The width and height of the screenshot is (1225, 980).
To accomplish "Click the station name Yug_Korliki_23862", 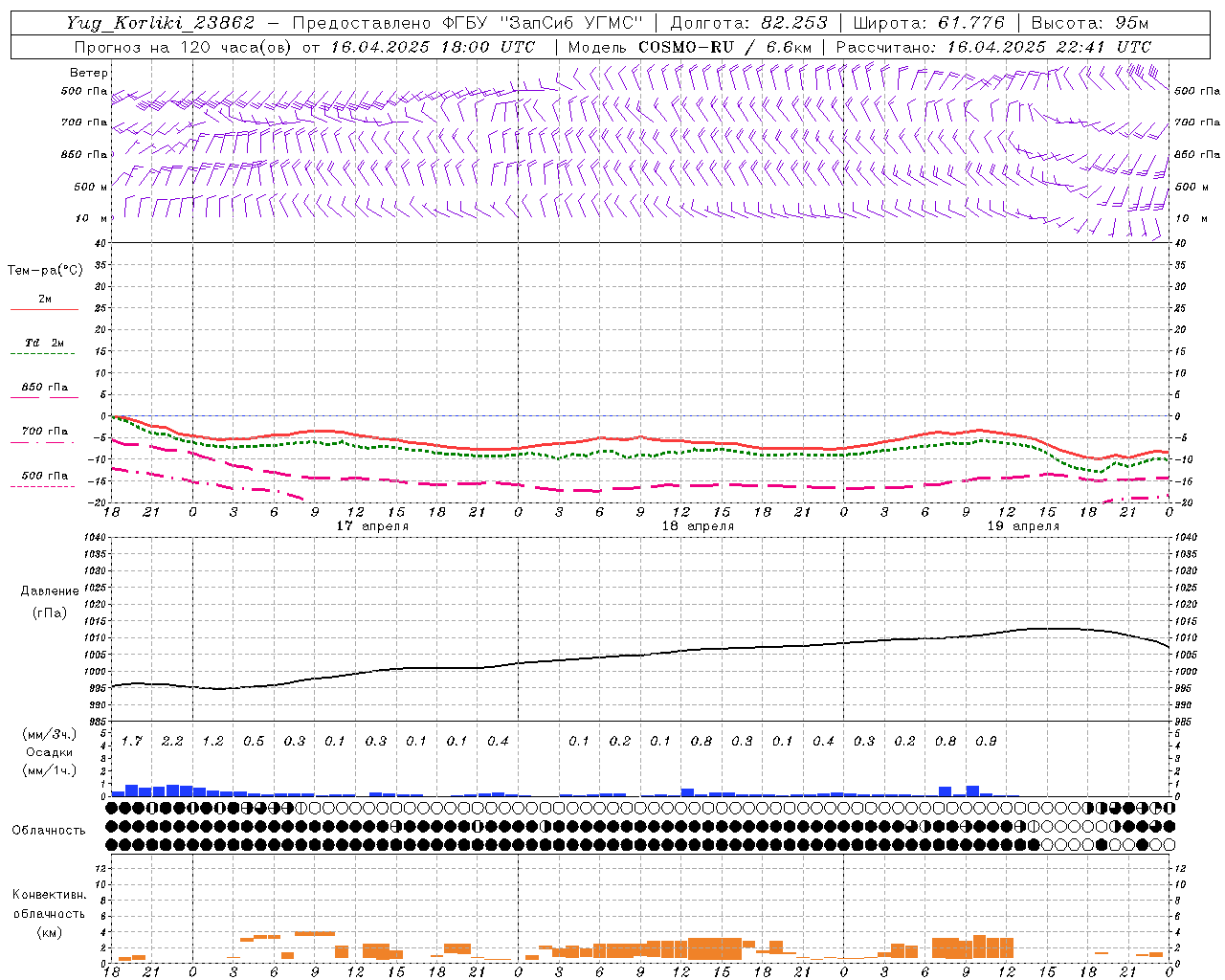I will (x=161, y=23).
